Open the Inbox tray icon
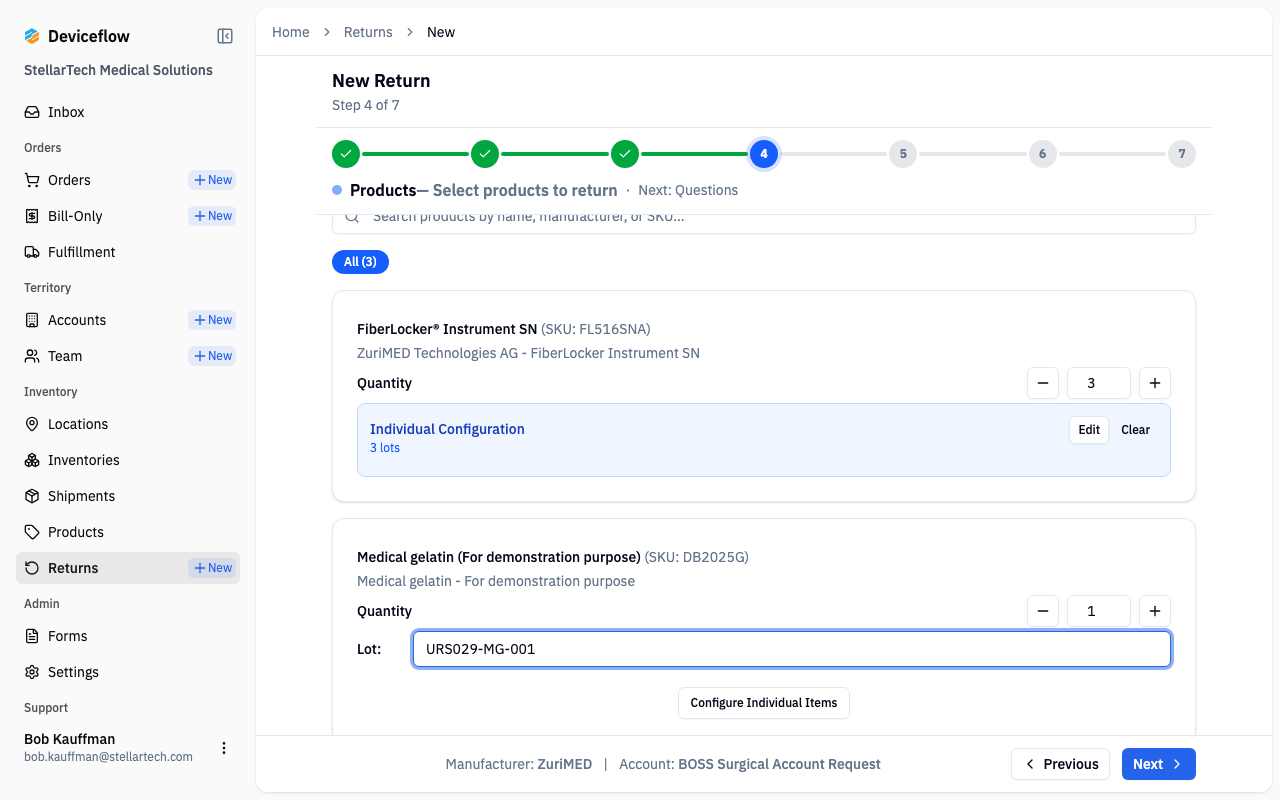 pos(32,112)
